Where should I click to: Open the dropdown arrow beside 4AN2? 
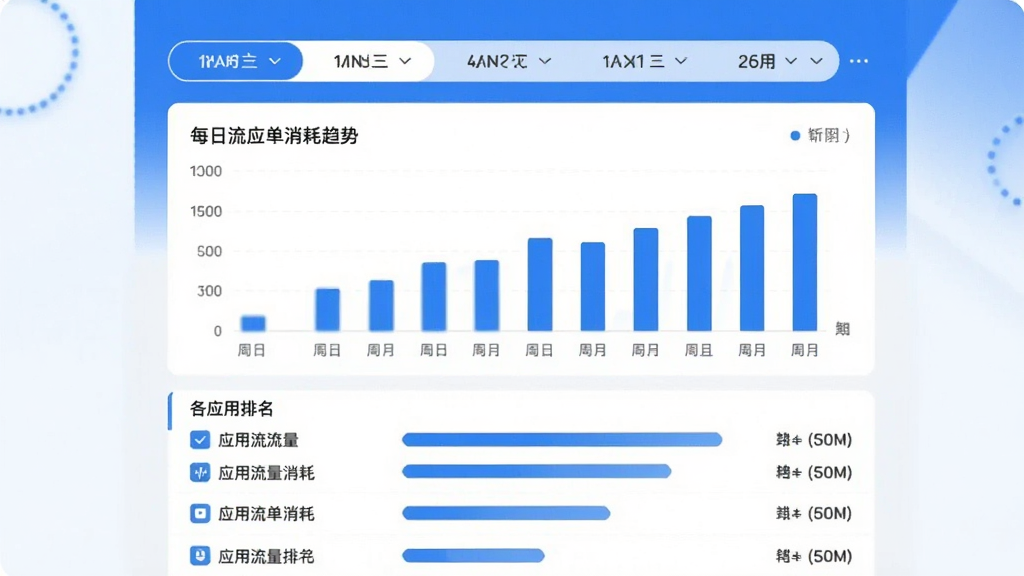pyautogui.click(x=545, y=61)
